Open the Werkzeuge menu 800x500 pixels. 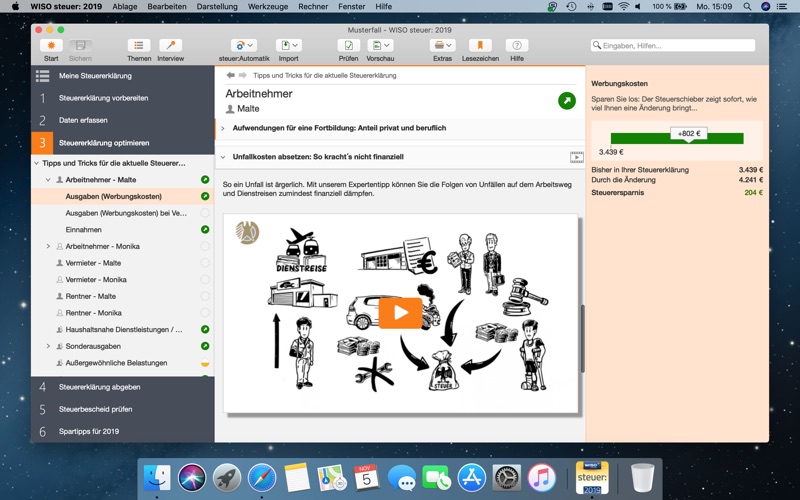coord(268,6)
